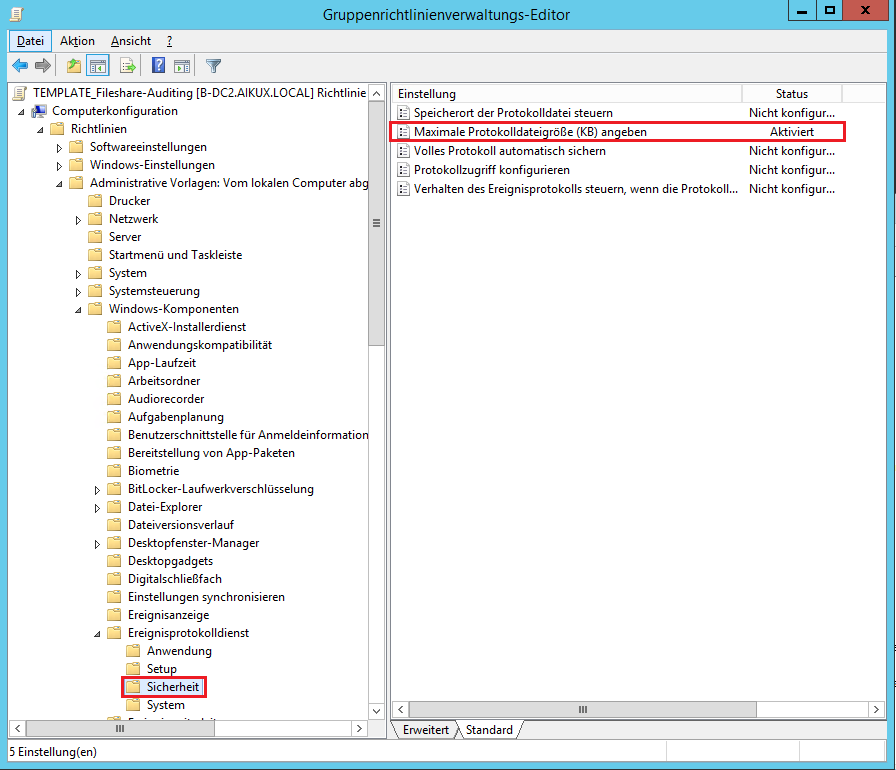Click the folder icon of Audiorecorder
Screen dimensions: 896x770
click(114, 399)
